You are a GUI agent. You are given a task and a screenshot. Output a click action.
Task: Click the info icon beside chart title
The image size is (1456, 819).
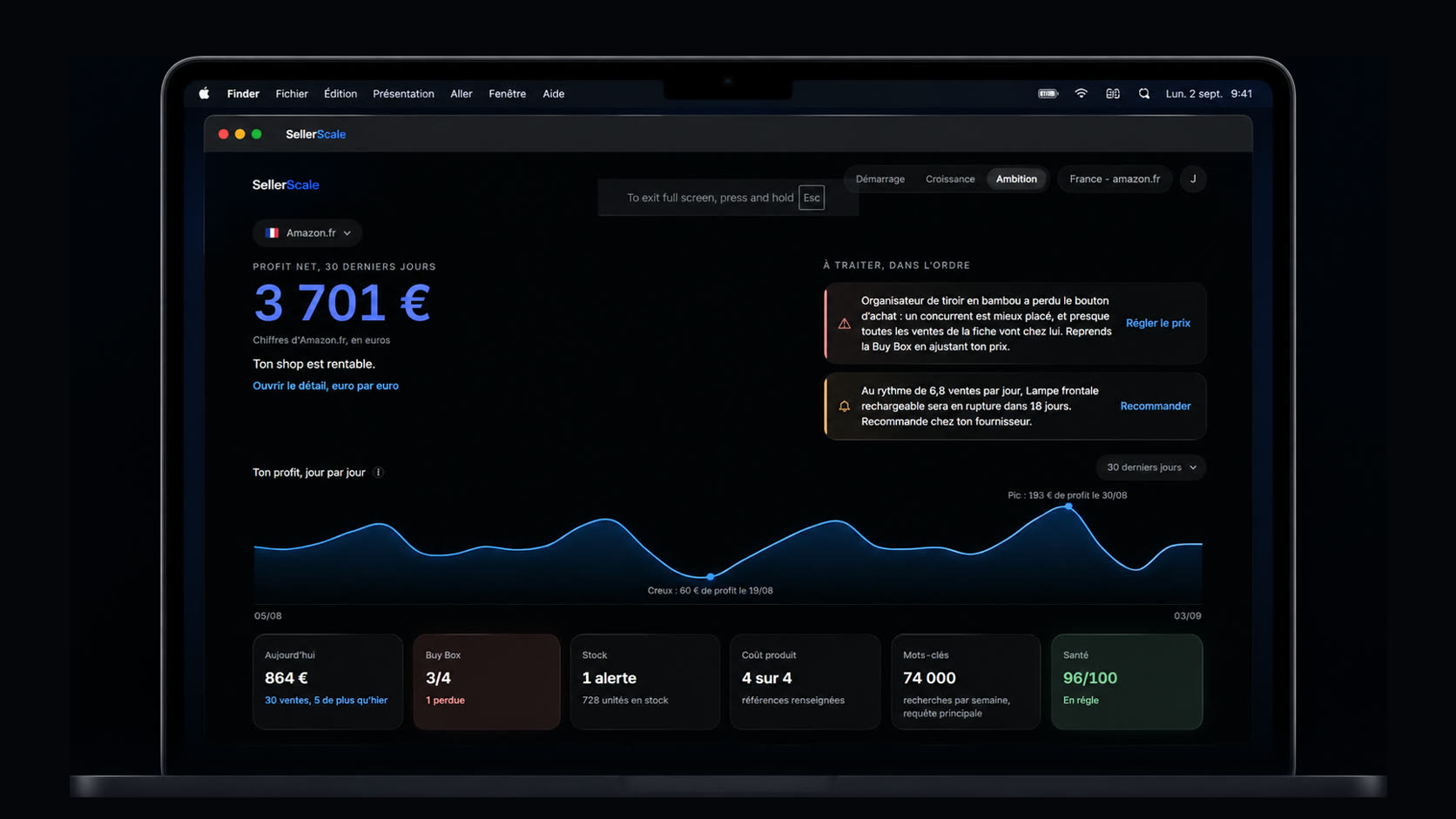click(378, 473)
